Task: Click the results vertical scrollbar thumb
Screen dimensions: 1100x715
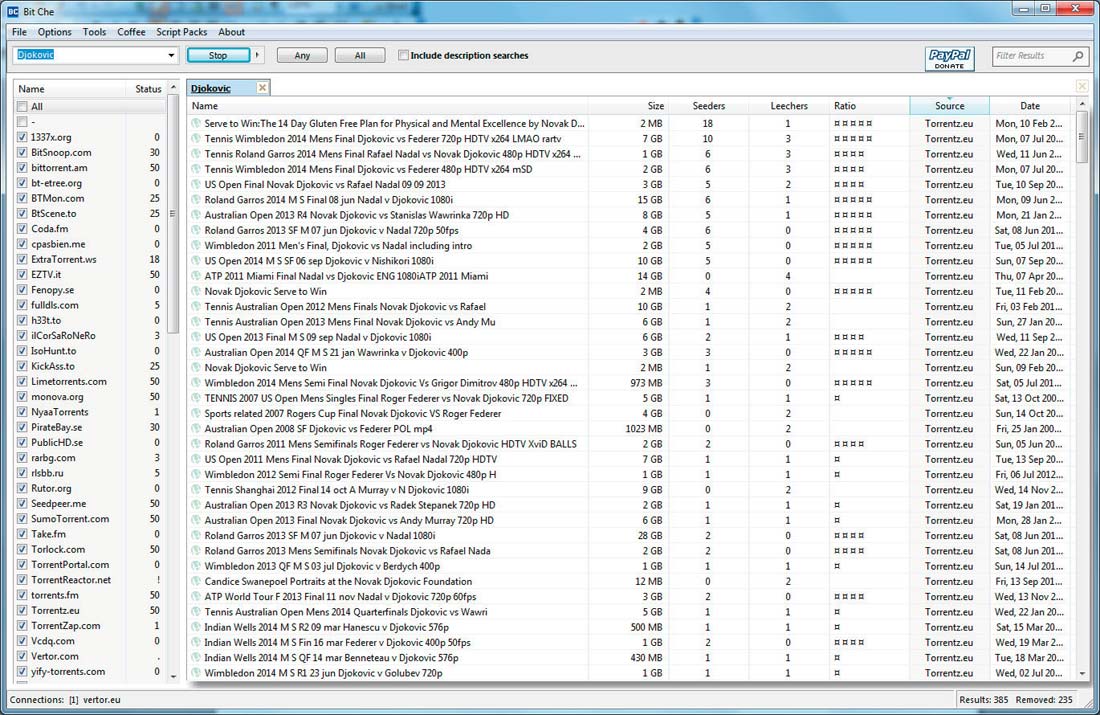Action: click(1082, 137)
